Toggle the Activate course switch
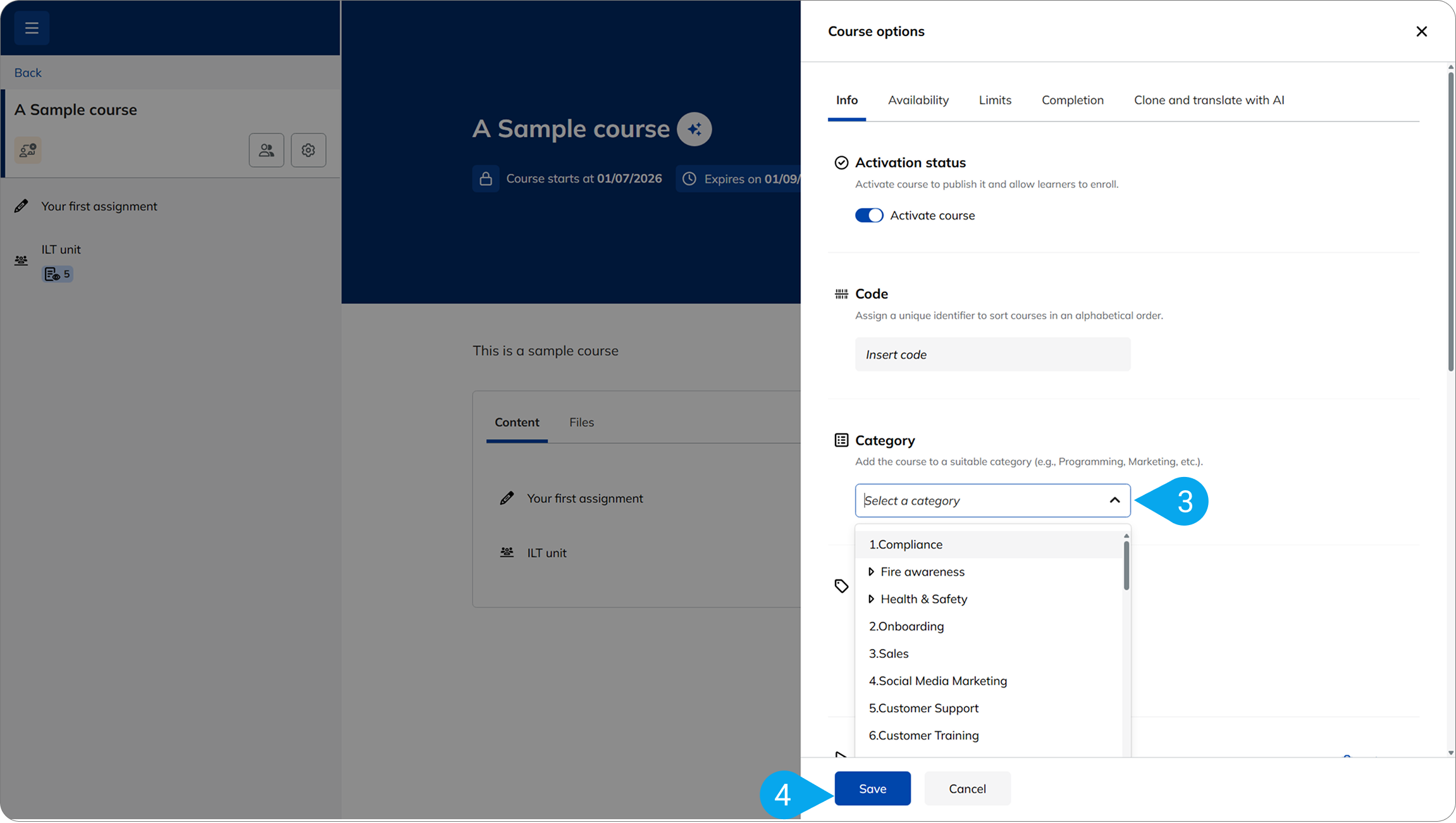This screenshot has height=823, width=1456. point(868,216)
